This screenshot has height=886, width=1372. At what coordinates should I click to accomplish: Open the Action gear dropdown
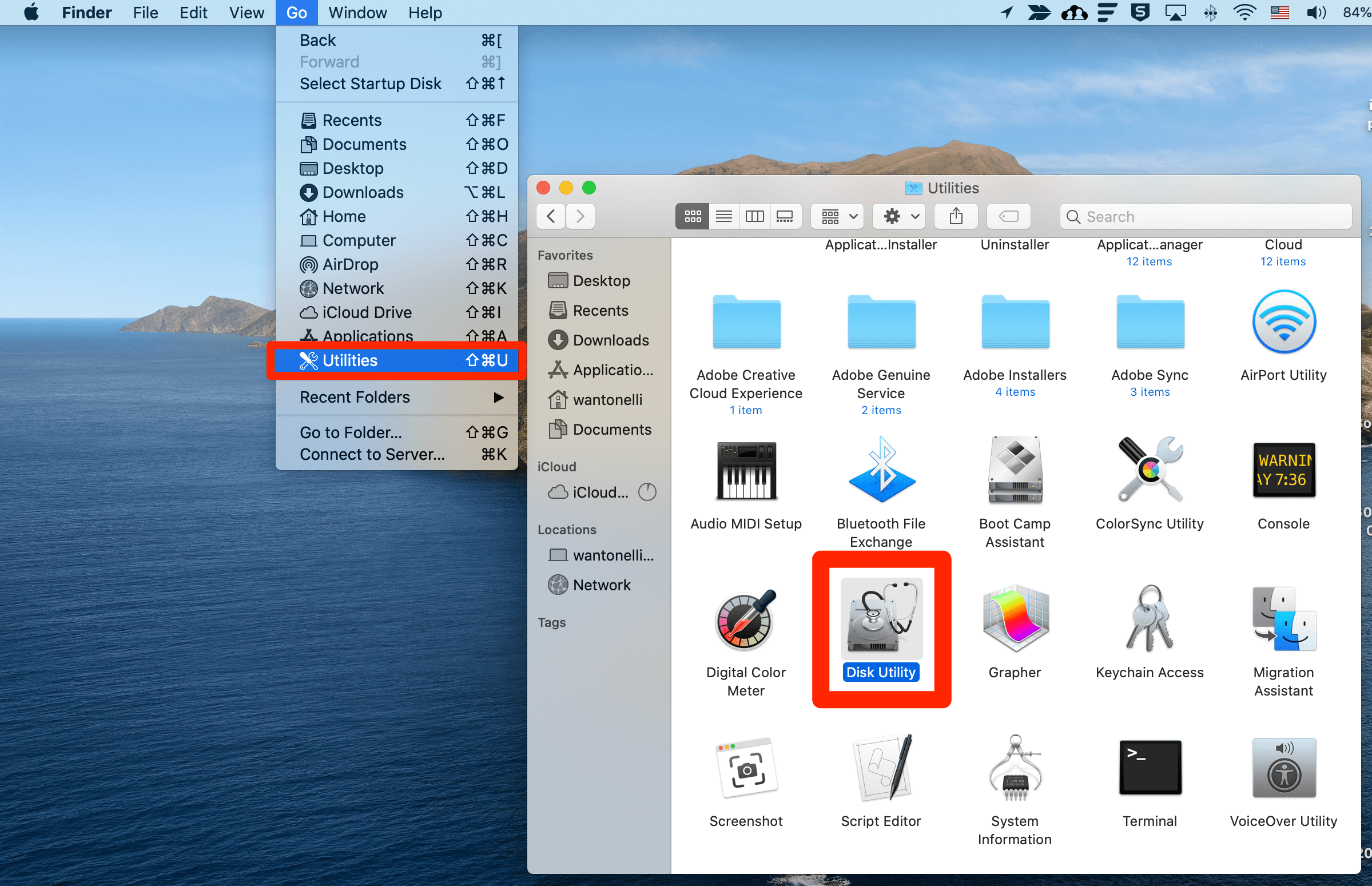[x=900, y=216]
